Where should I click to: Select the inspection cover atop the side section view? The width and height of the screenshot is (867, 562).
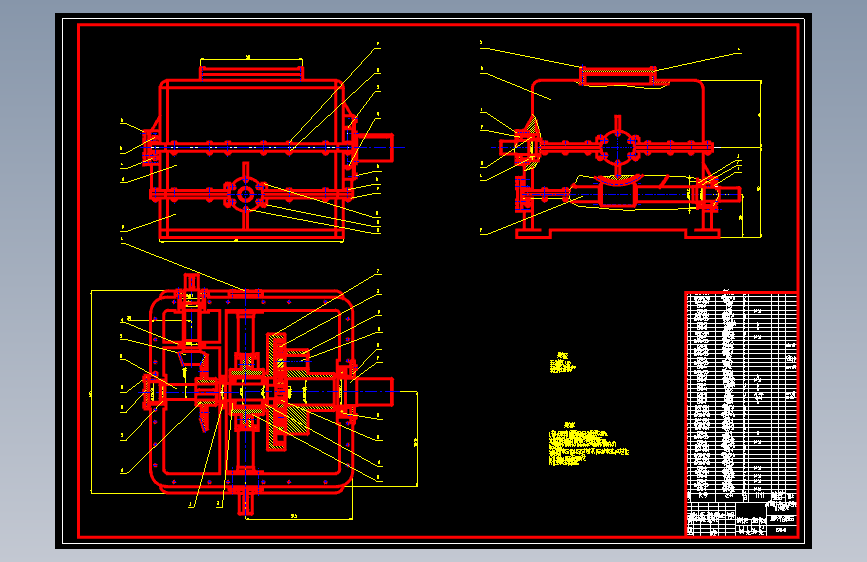pos(618,75)
